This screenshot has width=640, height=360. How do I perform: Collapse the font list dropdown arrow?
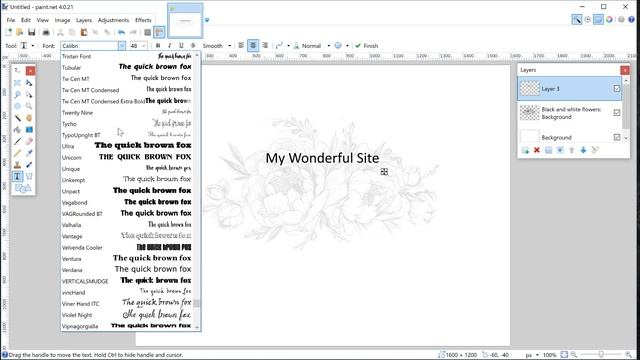122,46
